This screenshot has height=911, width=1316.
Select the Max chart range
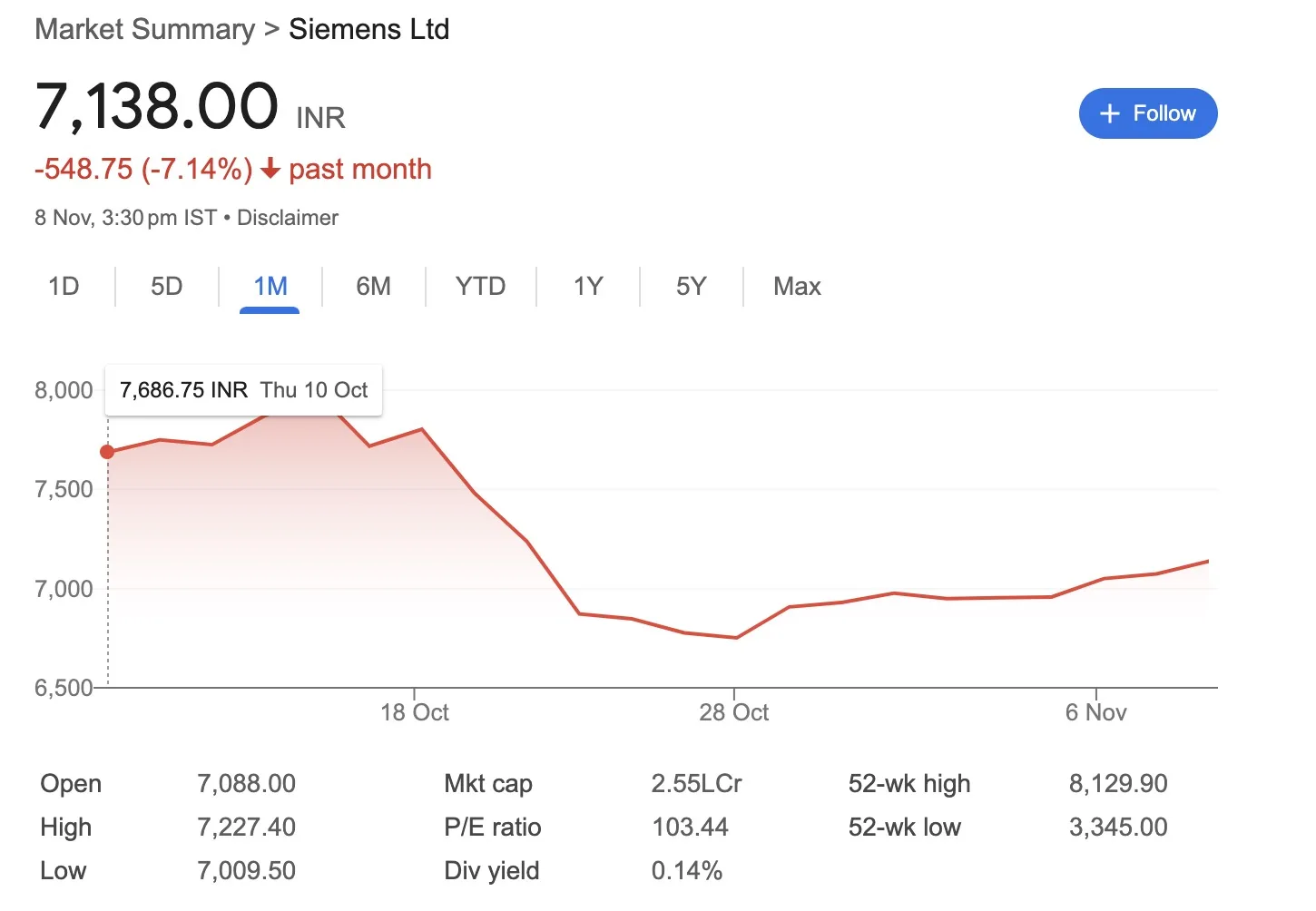(x=796, y=286)
